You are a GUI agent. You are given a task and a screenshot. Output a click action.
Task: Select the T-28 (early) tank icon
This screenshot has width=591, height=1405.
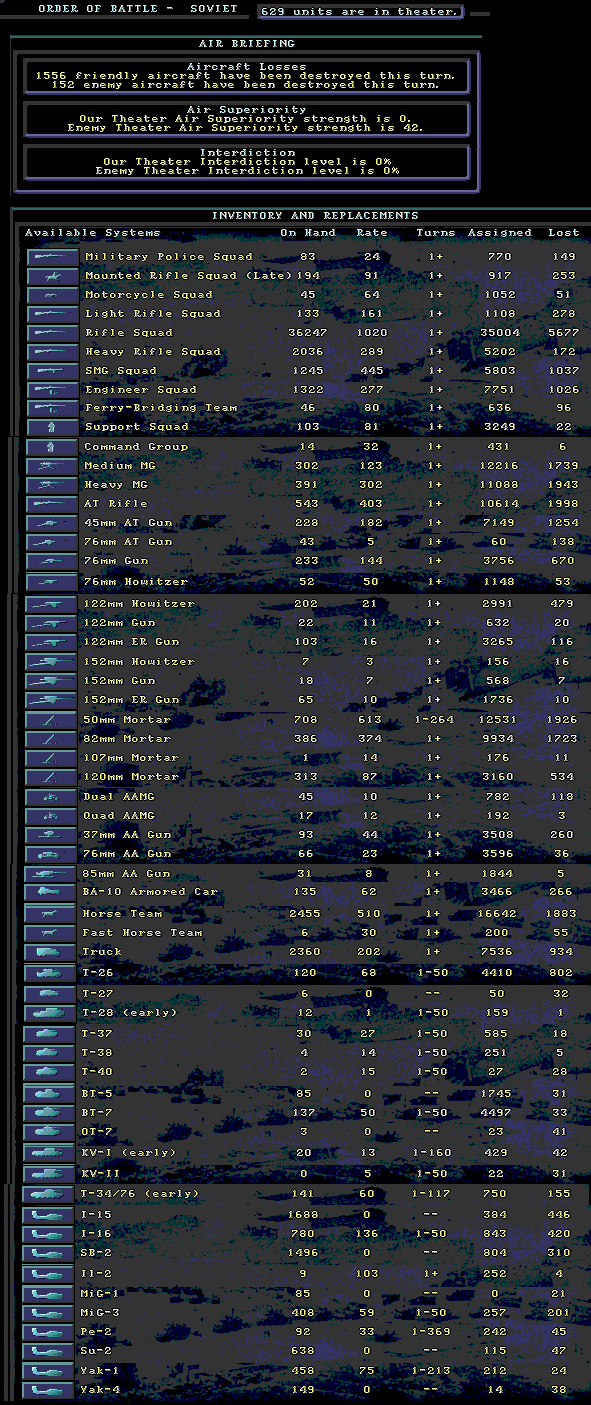51,1013
